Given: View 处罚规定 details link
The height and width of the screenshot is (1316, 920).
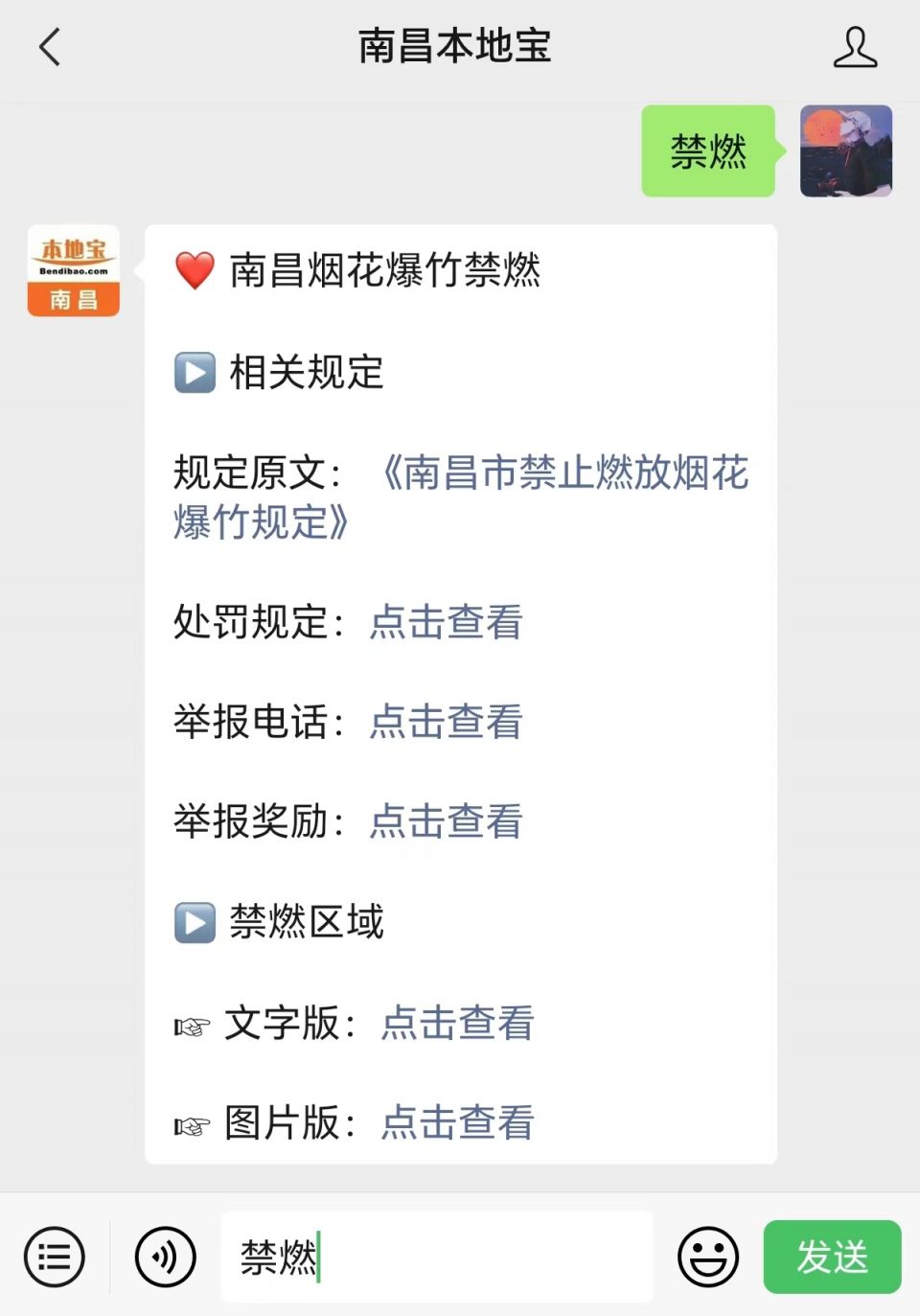Looking at the screenshot, I should (x=447, y=622).
